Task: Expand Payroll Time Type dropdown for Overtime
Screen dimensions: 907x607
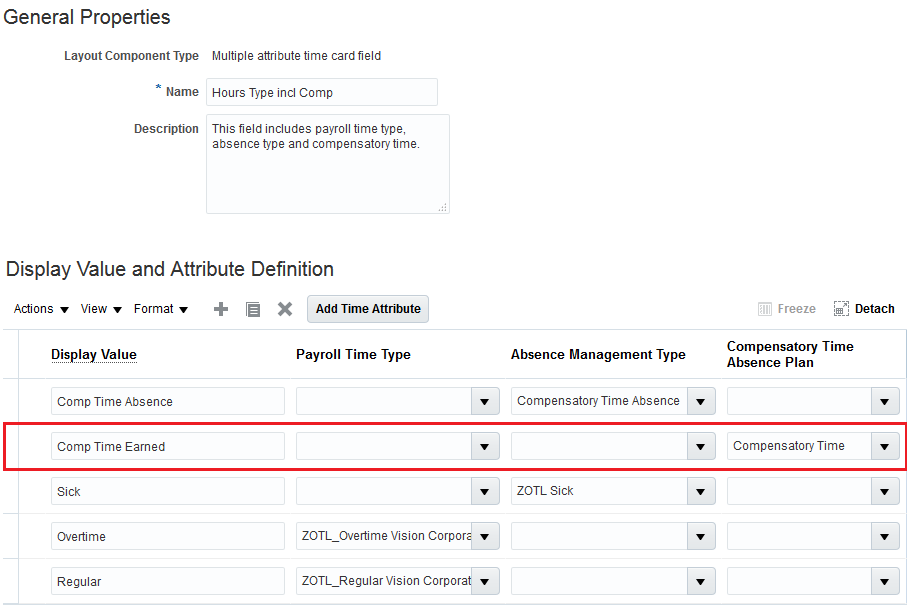Action: point(485,537)
